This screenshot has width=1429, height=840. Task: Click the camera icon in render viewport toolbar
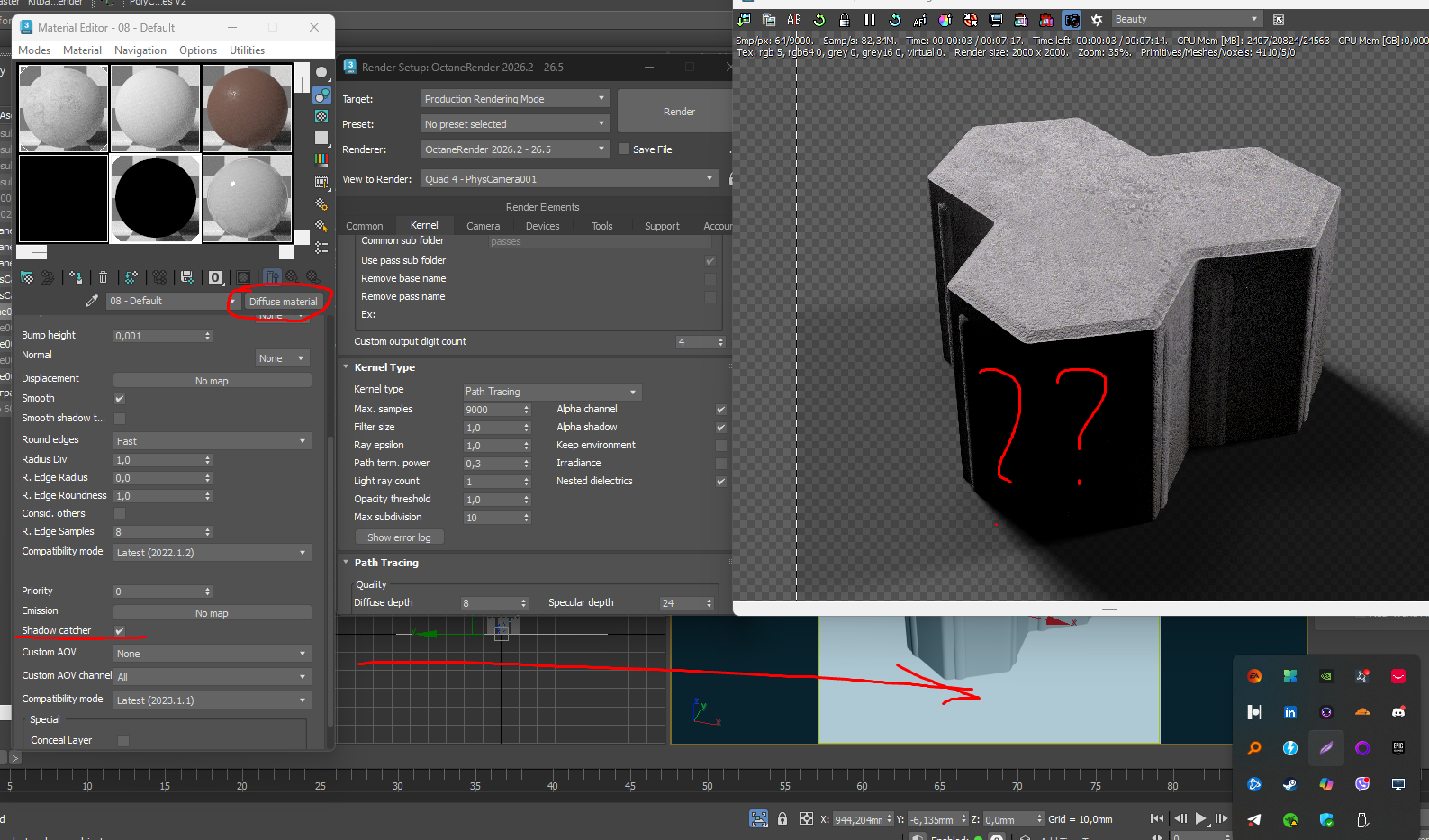[x=1072, y=20]
